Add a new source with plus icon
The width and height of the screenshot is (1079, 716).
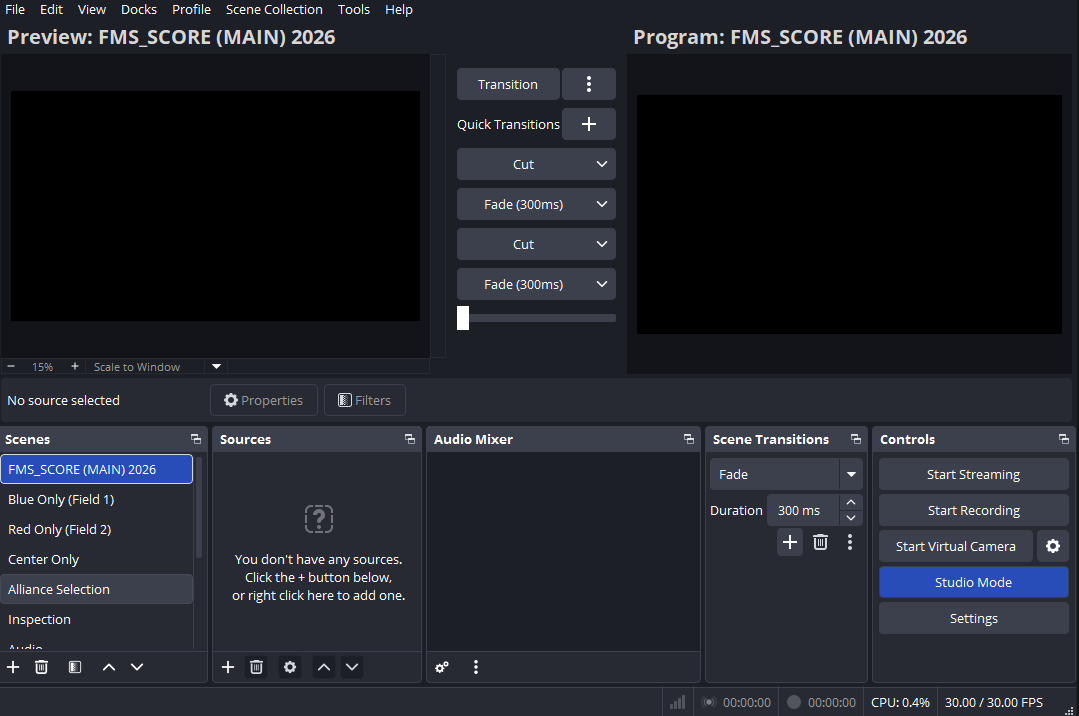pos(228,667)
